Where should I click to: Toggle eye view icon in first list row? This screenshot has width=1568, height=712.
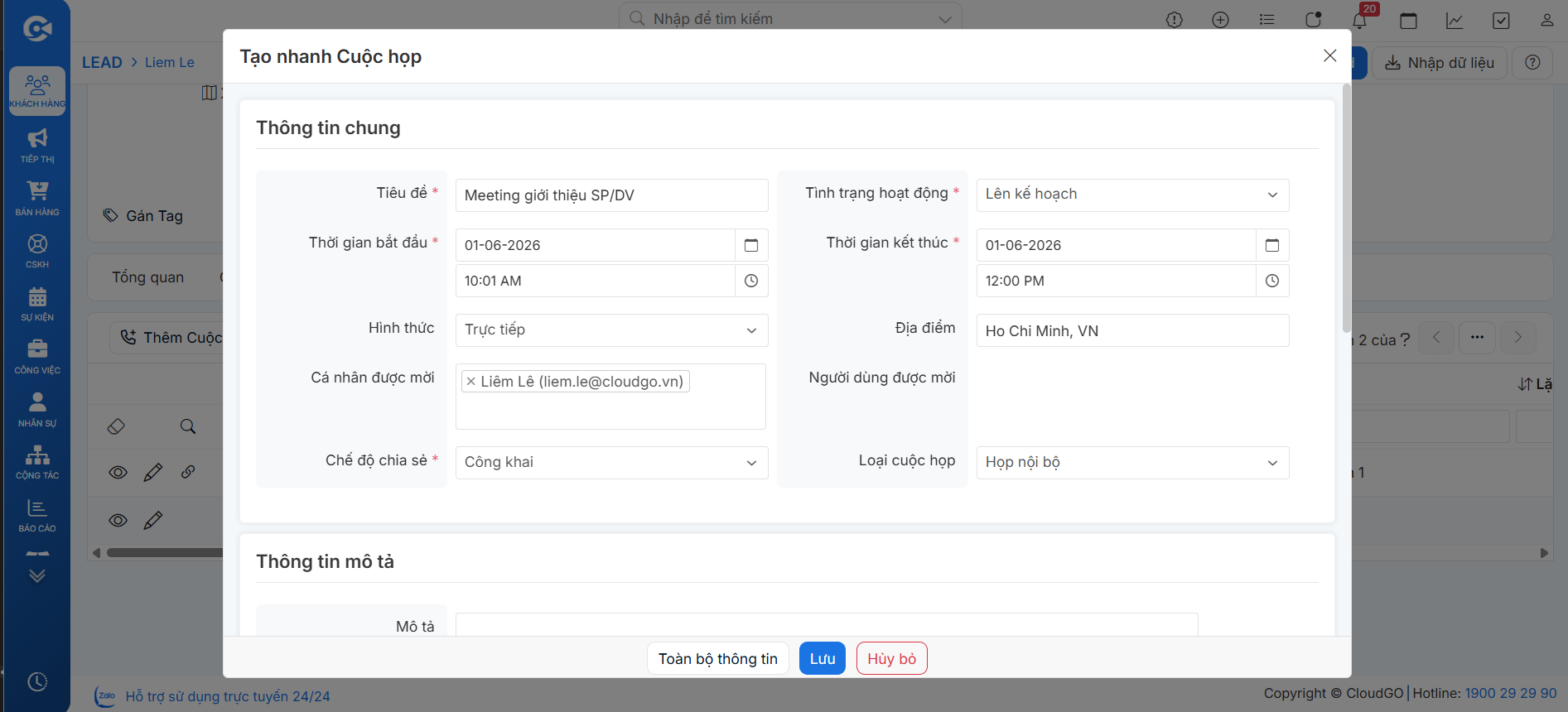[118, 472]
